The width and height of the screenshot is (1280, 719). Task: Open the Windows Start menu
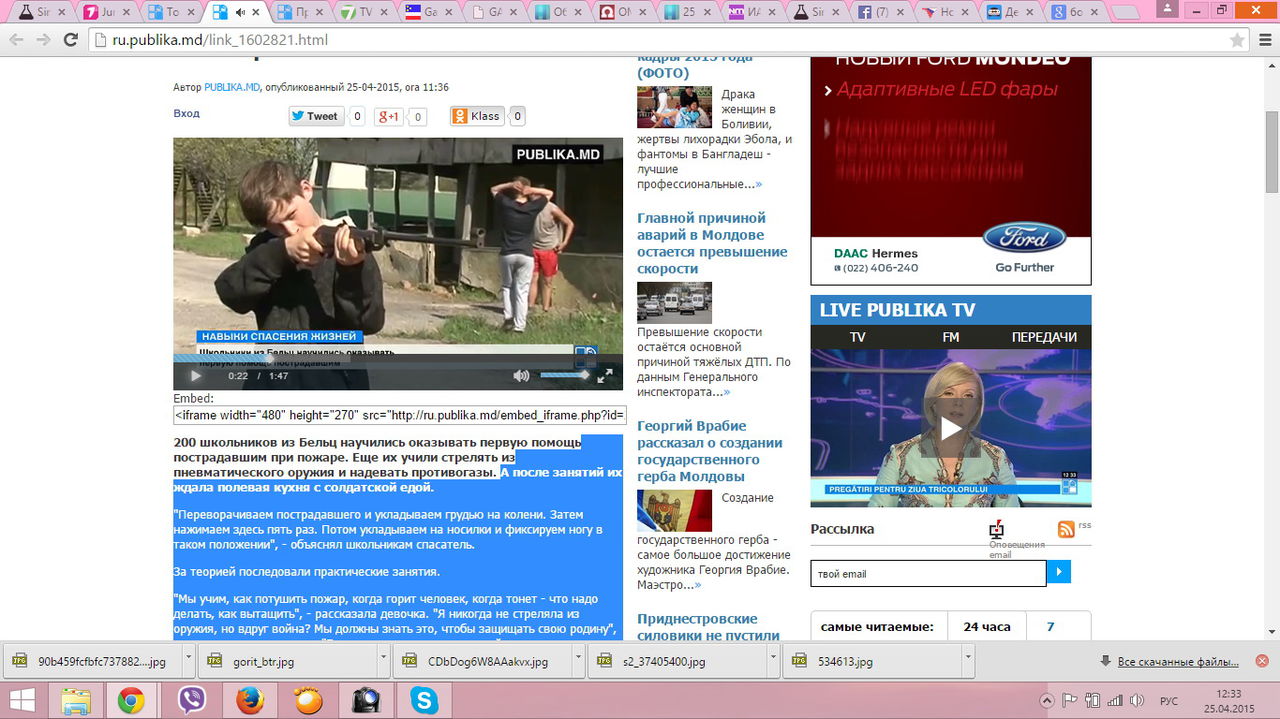pyautogui.click(x=22, y=700)
